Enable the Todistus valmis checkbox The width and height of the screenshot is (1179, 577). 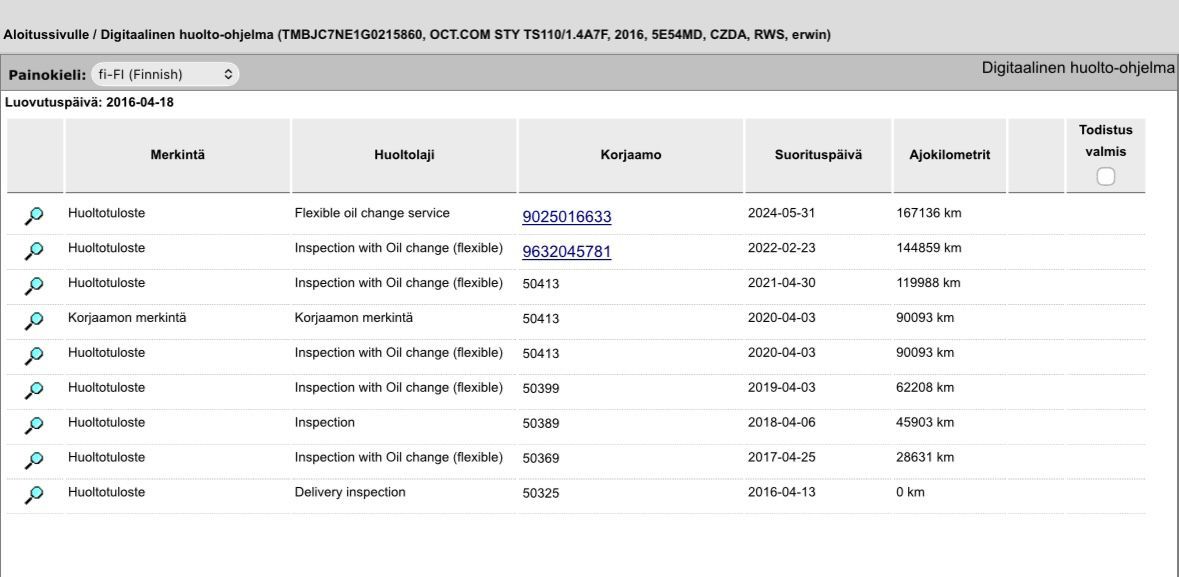click(1105, 177)
